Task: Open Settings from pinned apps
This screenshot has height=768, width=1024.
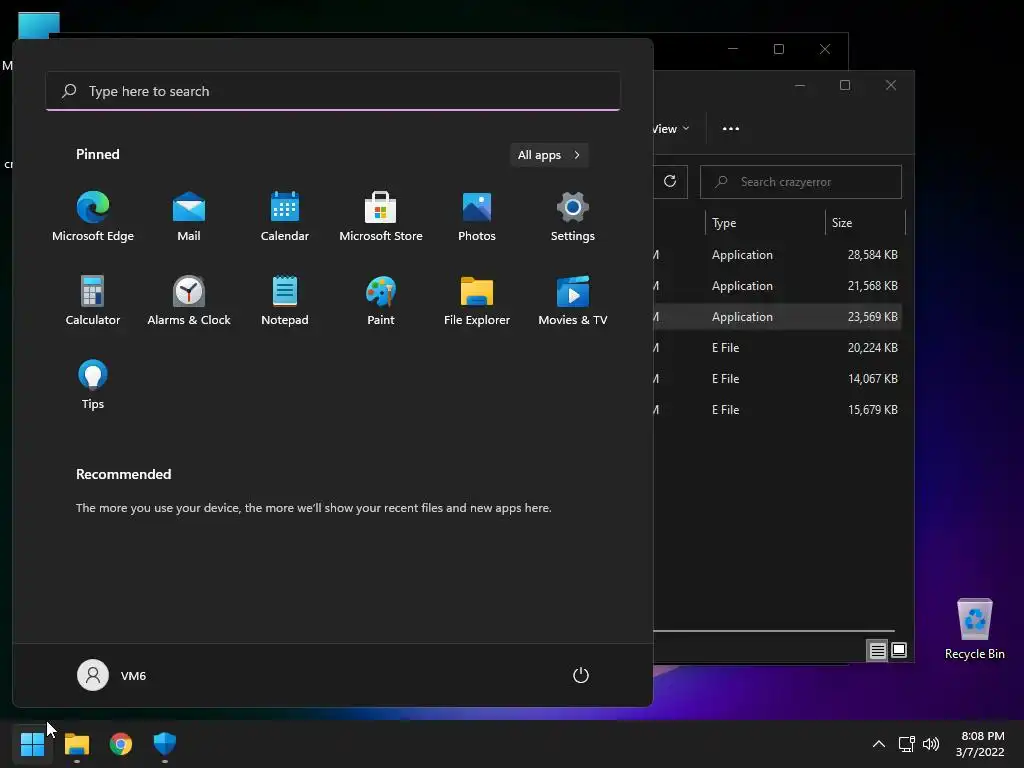Action: [x=573, y=217]
